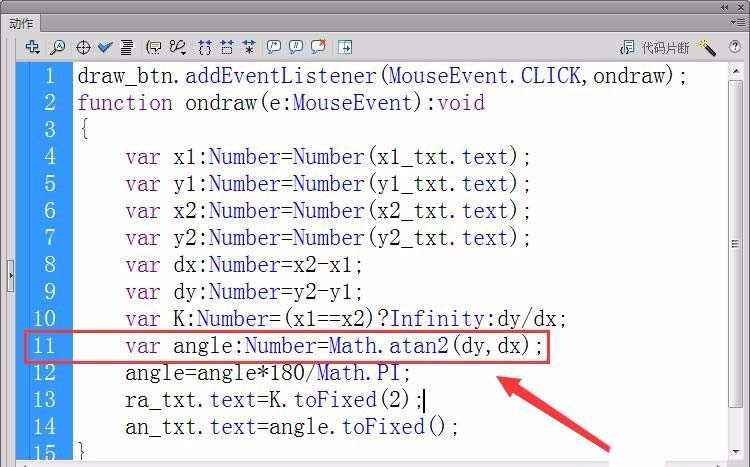Click 'x2_txt.text' on line 6
The image size is (750, 467).
tap(442, 211)
